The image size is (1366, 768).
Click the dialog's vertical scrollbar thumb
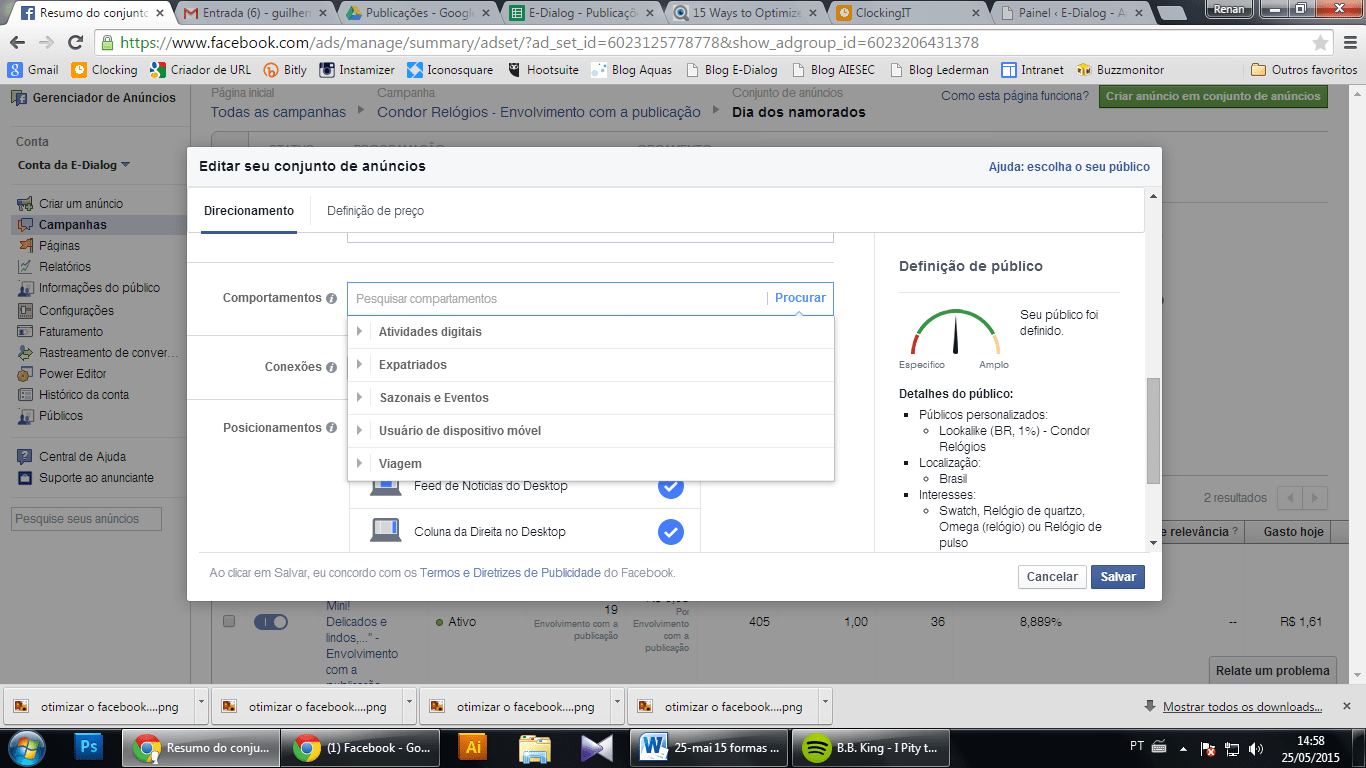click(1154, 430)
